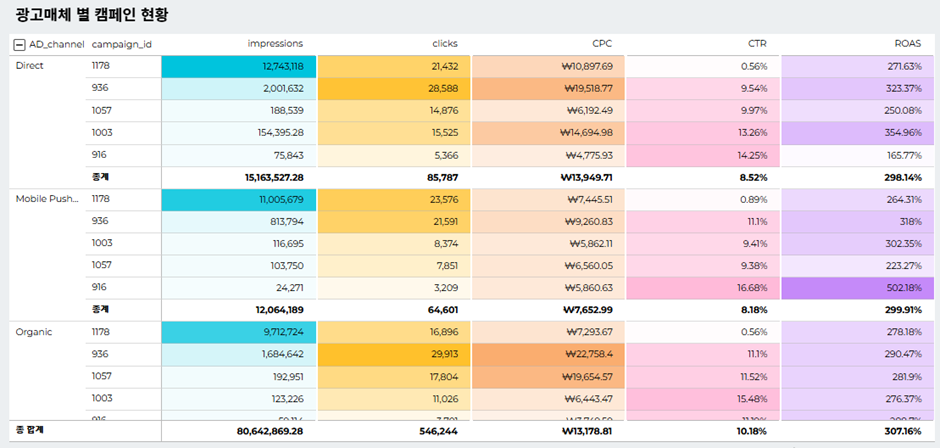Select the Organic channel row label
Viewport: 940px width, 448px height.
tap(34, 332)
